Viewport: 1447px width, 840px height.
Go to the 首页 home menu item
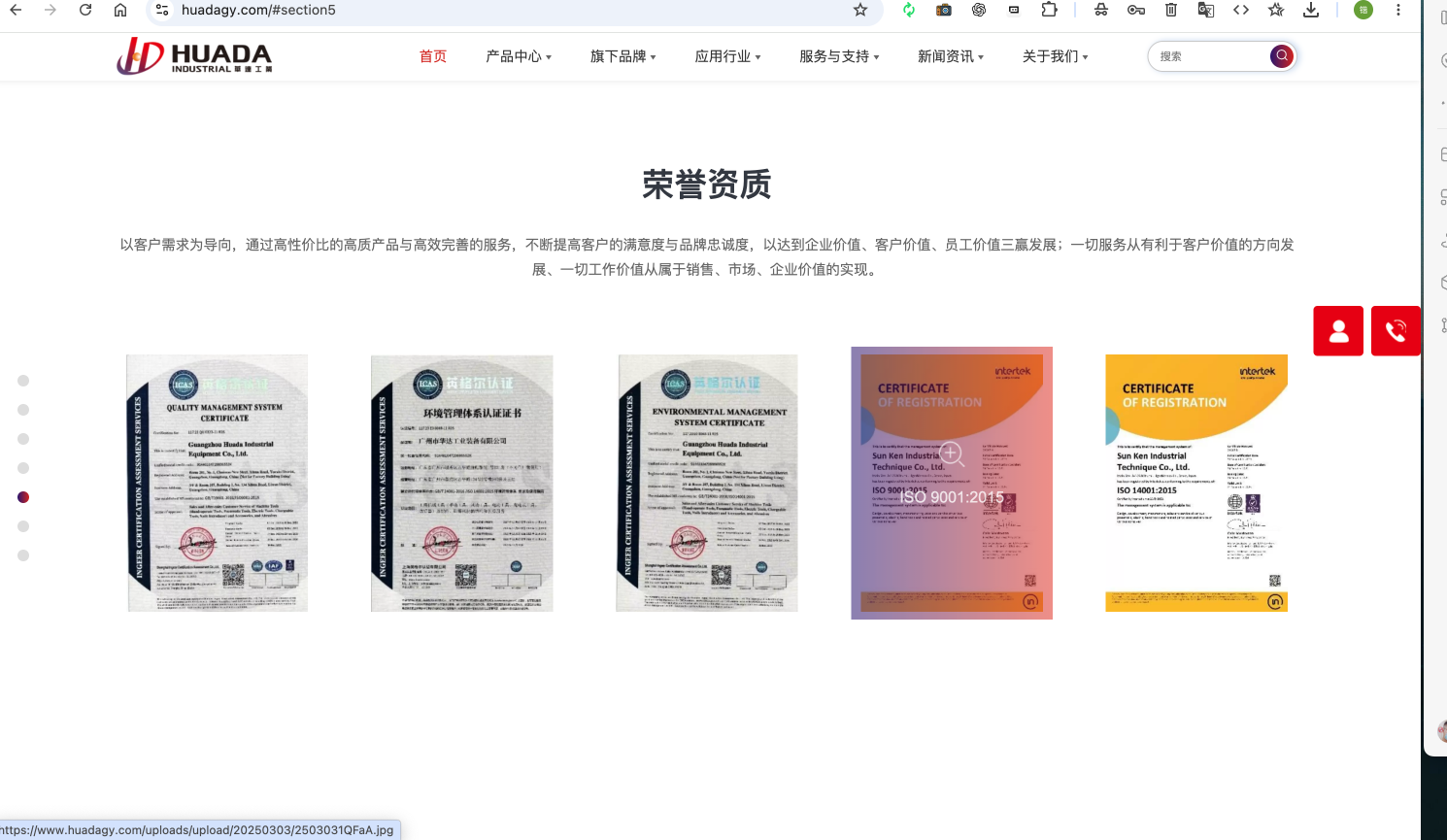pyautogui.click(x=433, y=56)
